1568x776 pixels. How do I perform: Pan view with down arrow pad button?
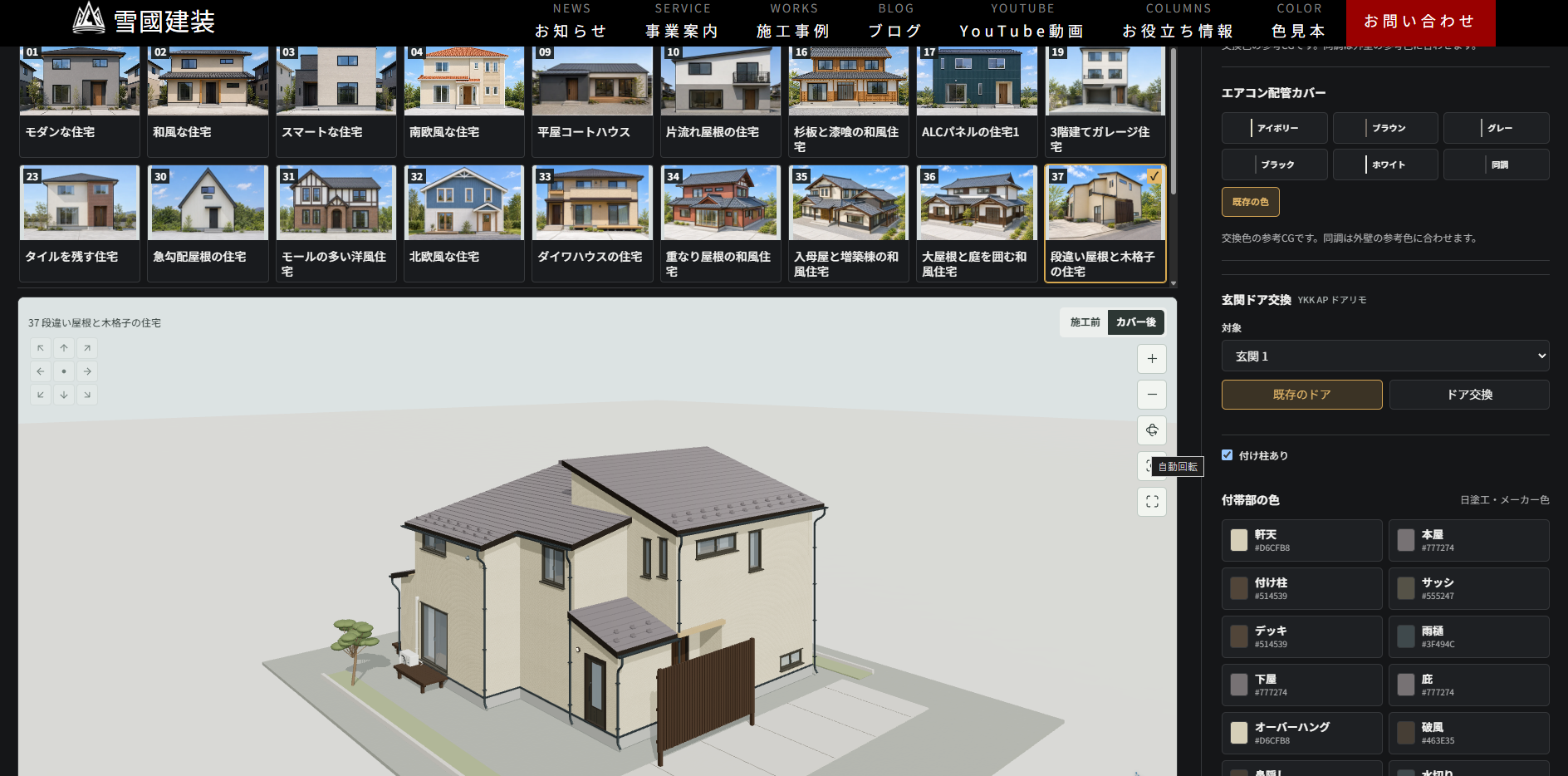64,395
